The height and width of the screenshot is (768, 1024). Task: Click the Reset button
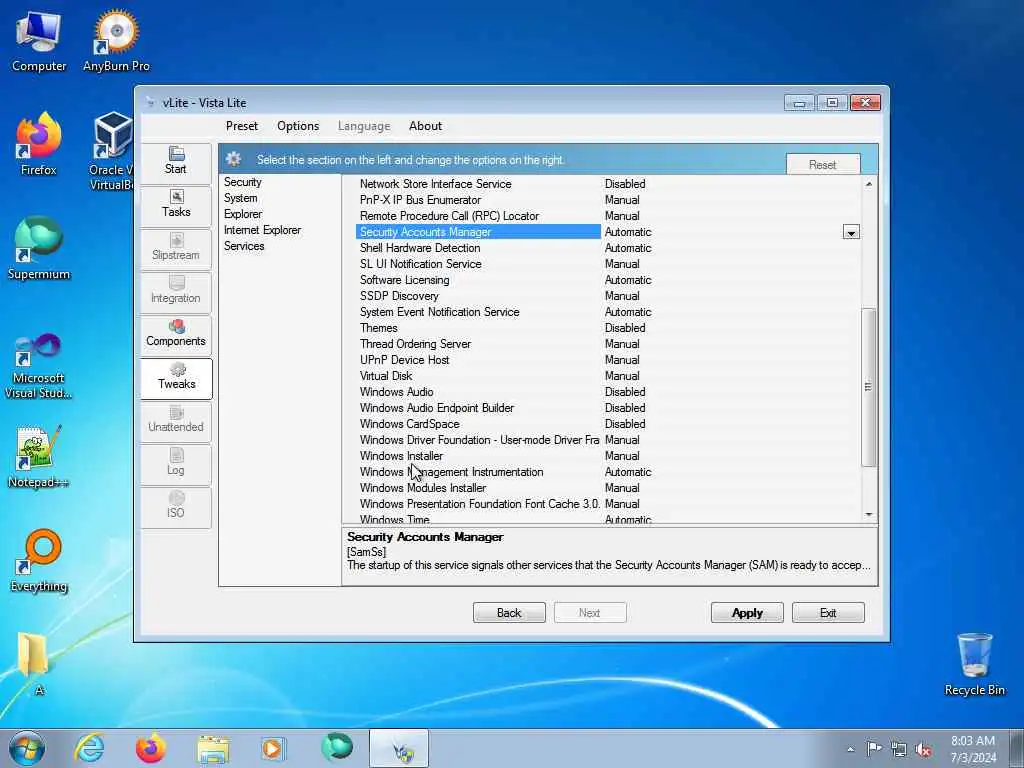[823, 165]
